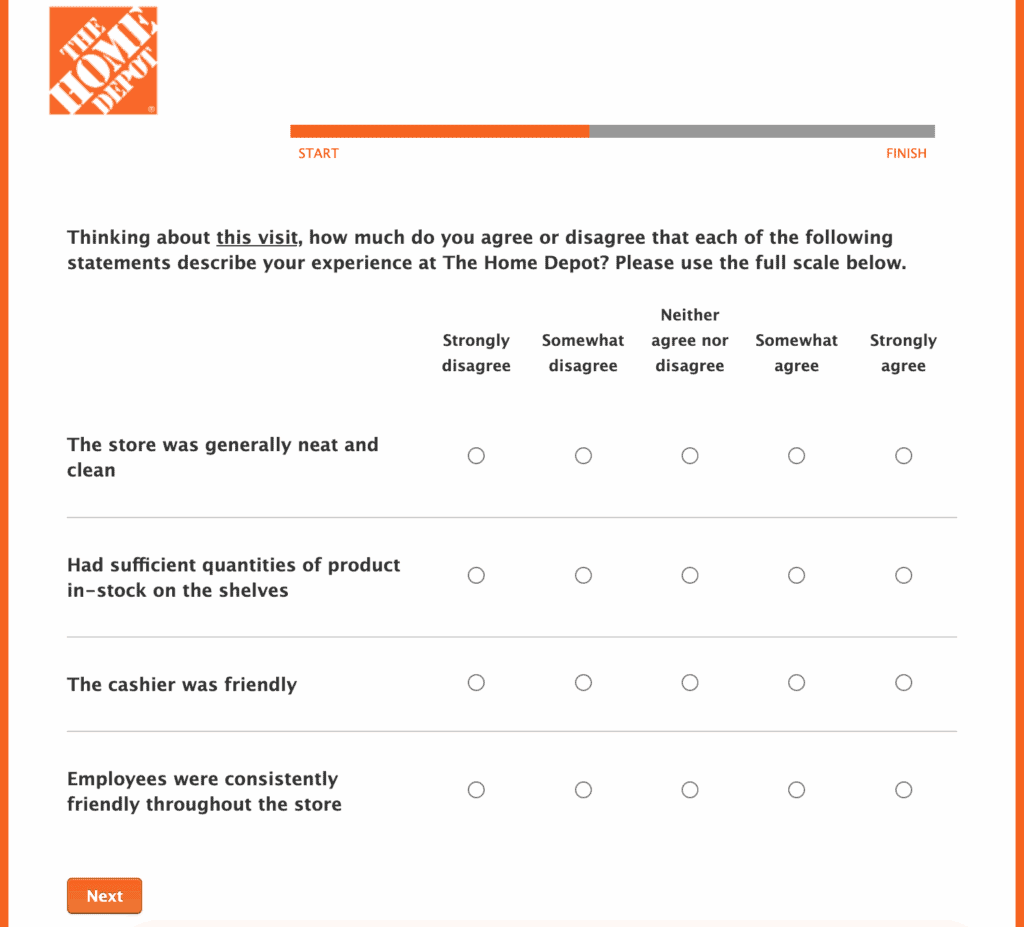Click the Strongly agree column header
1024x927 pixels.
903,353
